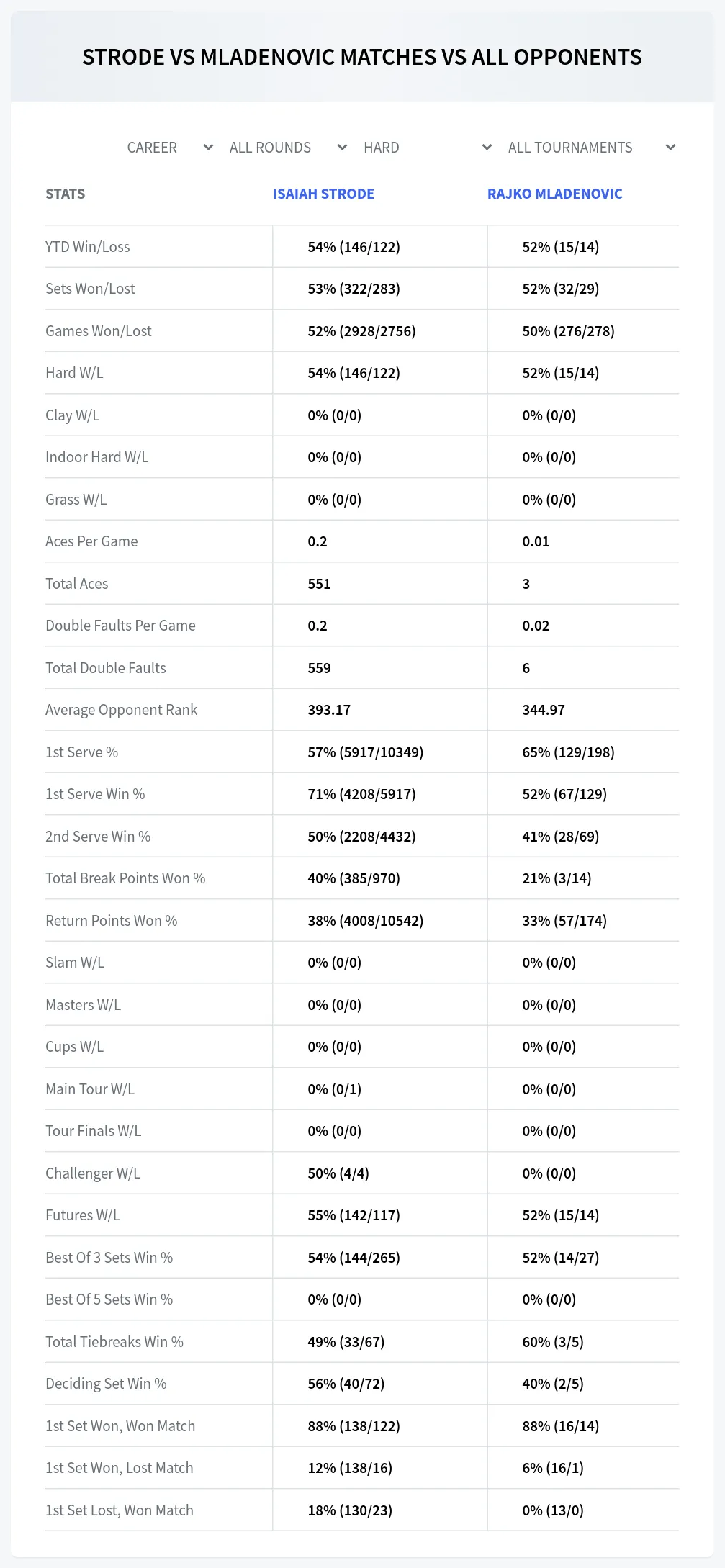
Task: Click the Challenger W/L row label
Action: 93,1173
